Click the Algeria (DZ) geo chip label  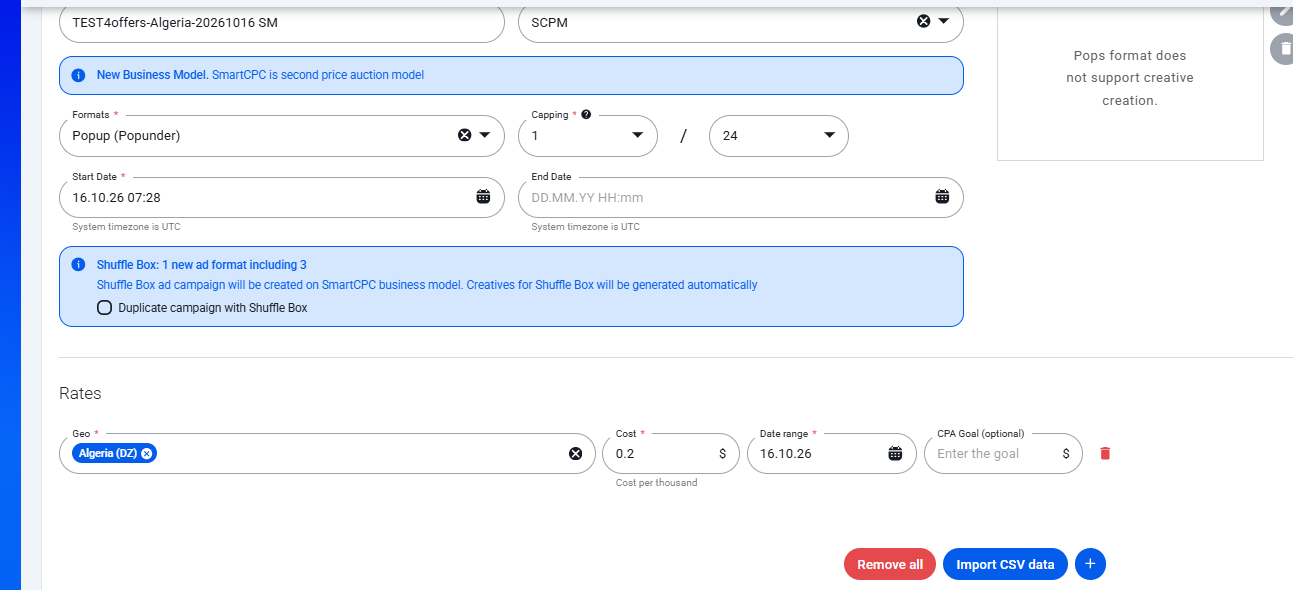point(108,453)
